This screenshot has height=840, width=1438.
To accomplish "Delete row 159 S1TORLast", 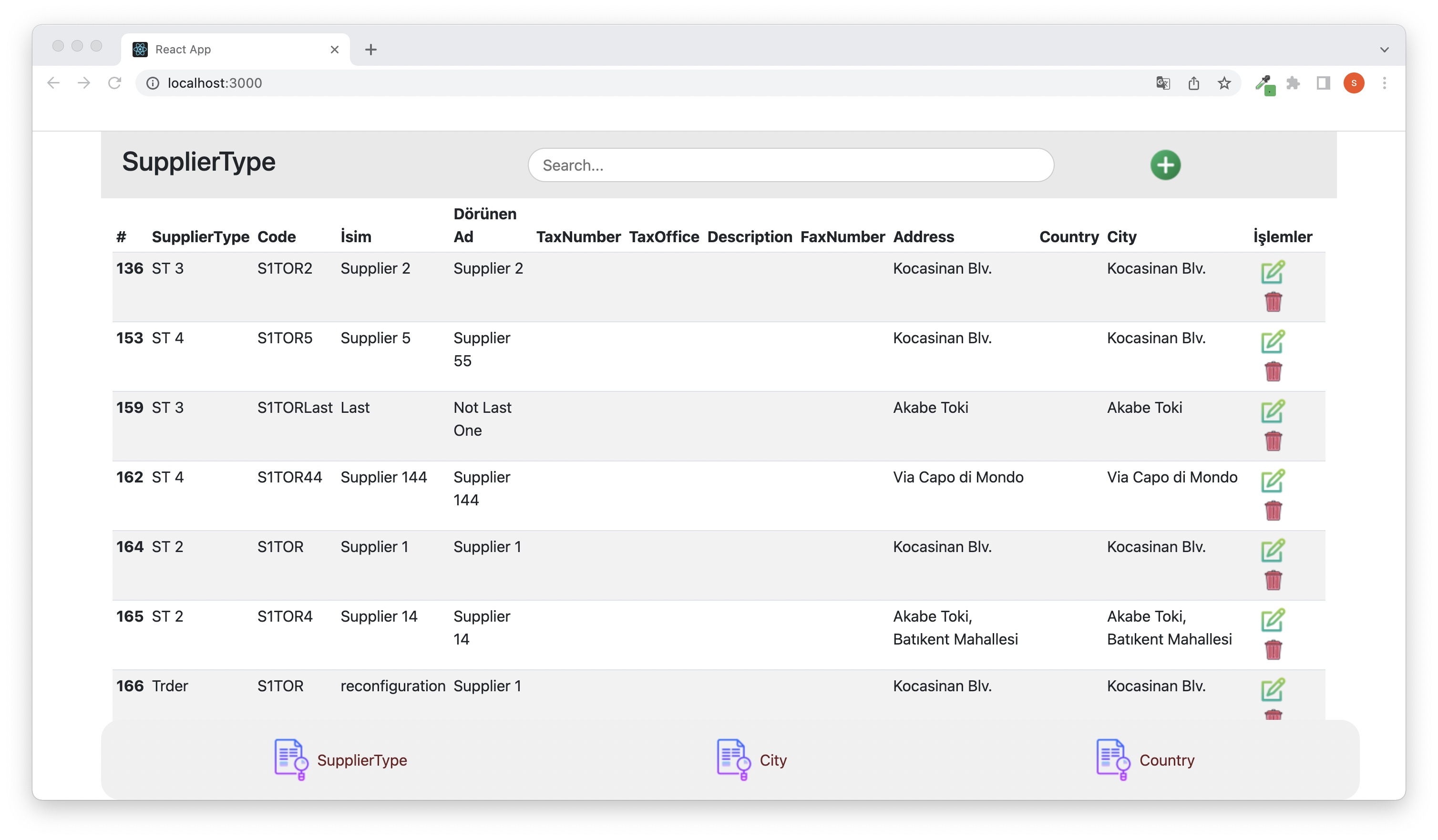I will [1273, 440].
